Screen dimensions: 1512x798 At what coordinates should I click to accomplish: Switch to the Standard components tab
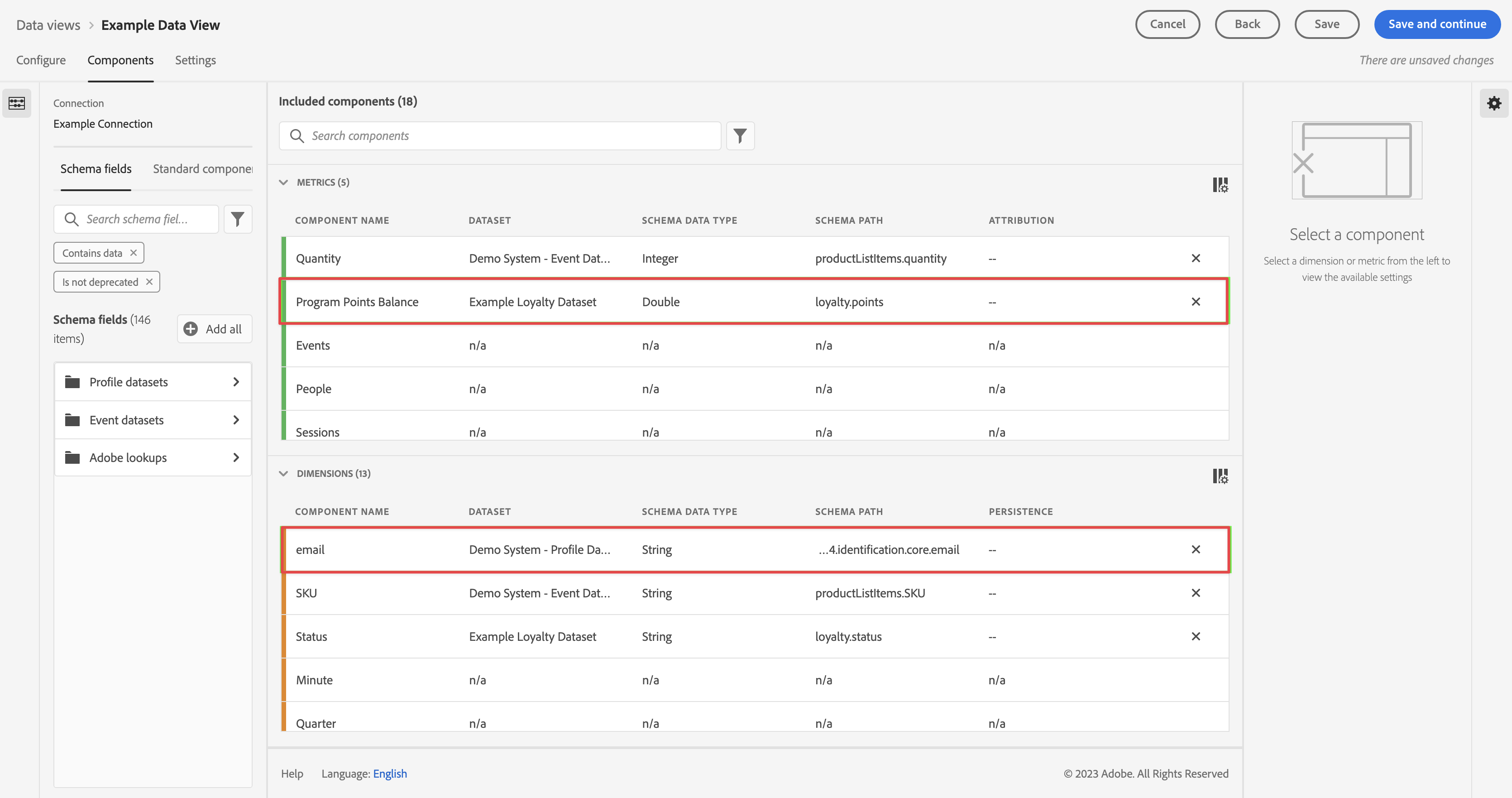(202, 169)
